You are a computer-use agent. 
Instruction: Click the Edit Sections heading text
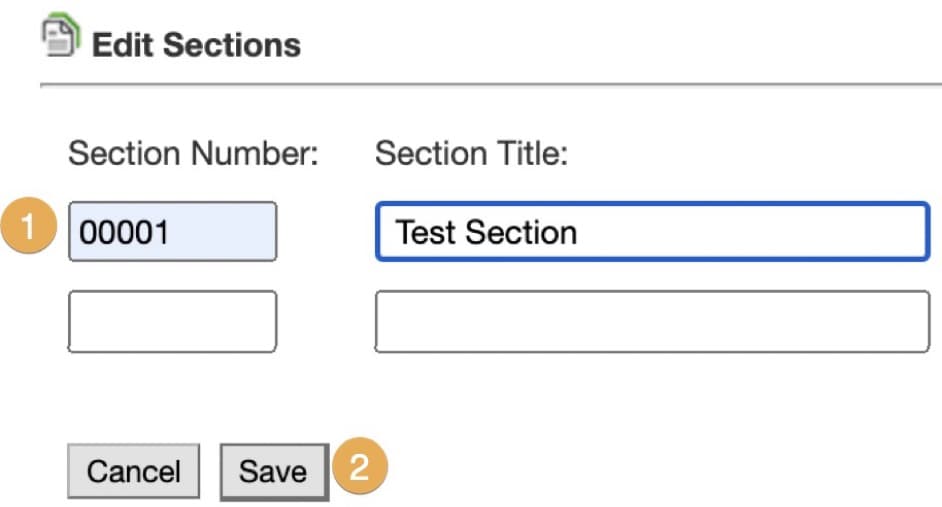pos(196,45)
